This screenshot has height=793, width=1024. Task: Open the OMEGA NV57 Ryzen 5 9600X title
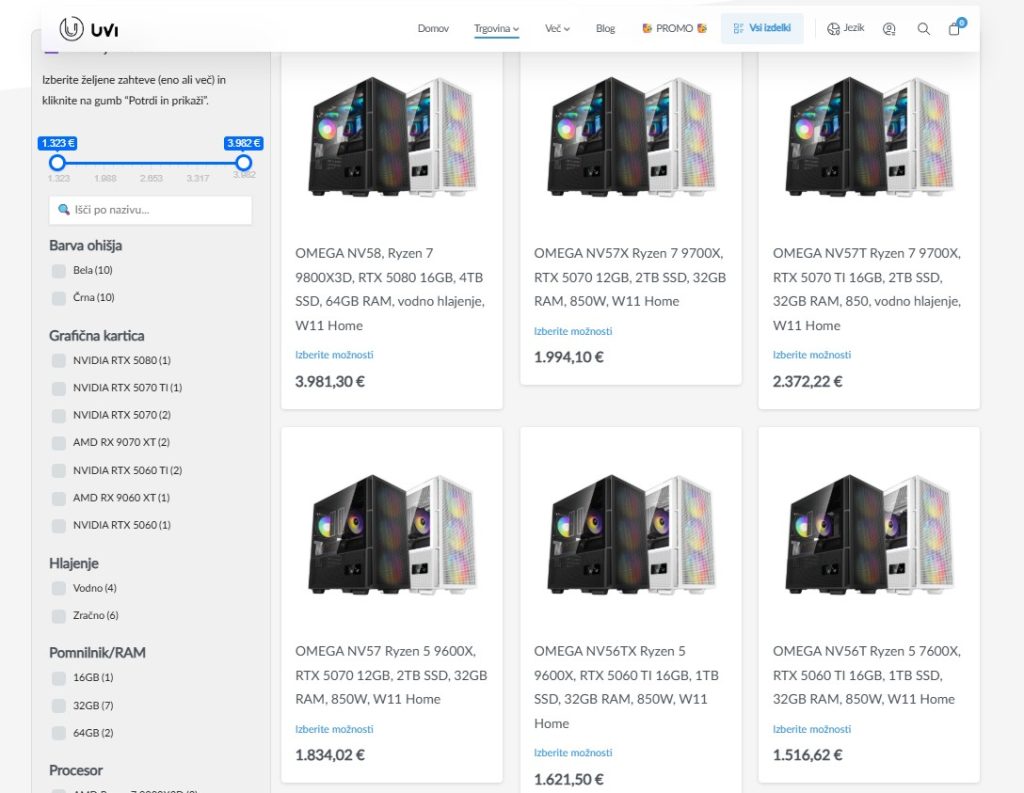click(x=391, y=675)
